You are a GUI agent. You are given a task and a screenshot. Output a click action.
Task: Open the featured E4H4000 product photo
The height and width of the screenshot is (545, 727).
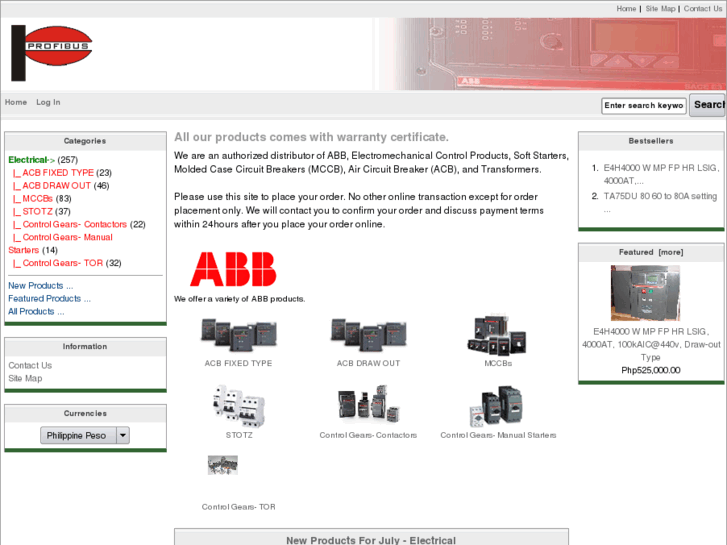click(x=645, y=293)
